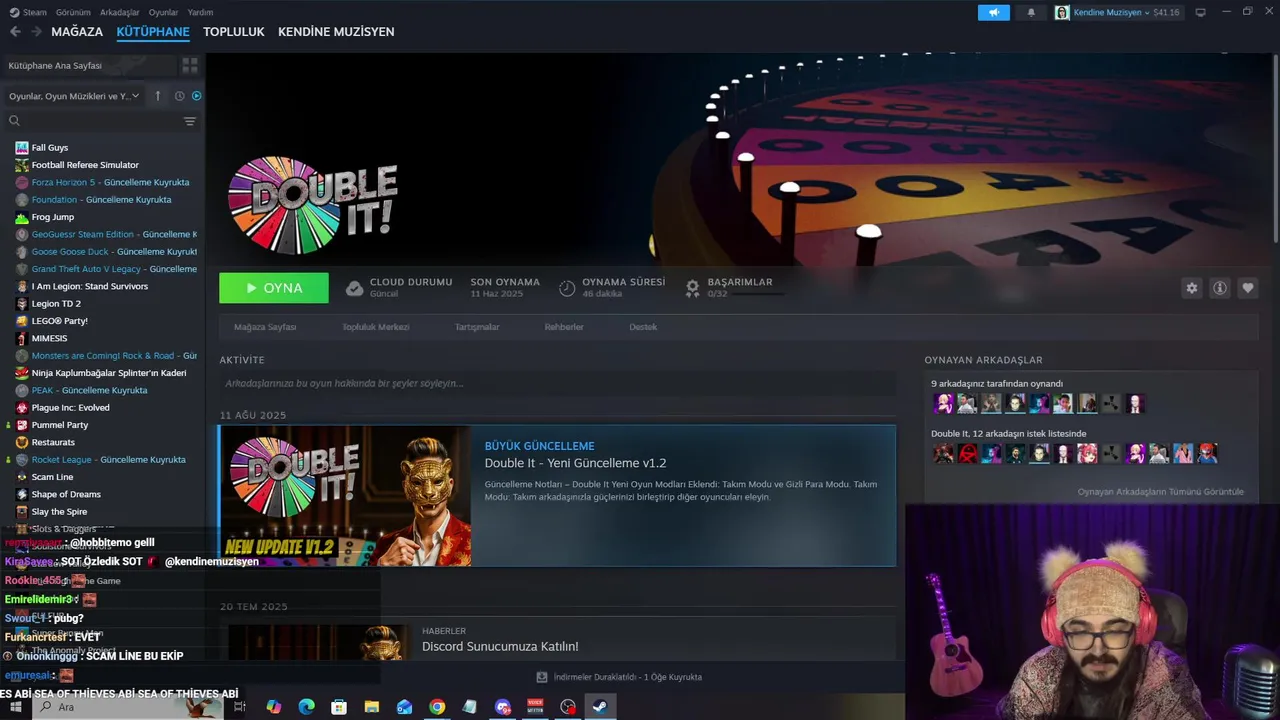Open advanced library filter options icon

click(x=189, y=121)
